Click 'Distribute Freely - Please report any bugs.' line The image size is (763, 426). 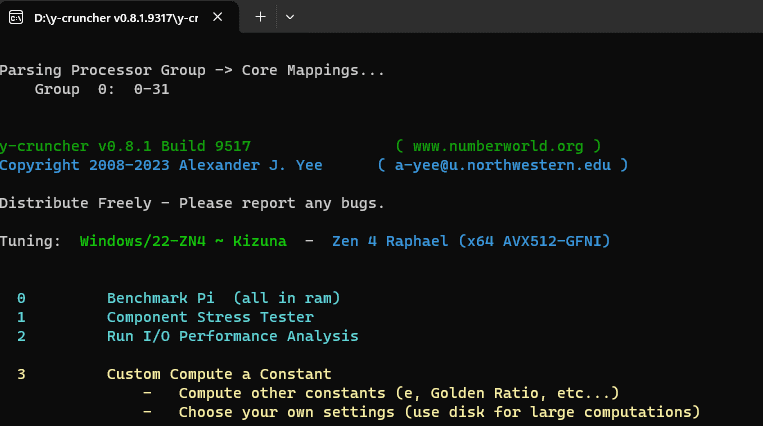coord(192,203)
